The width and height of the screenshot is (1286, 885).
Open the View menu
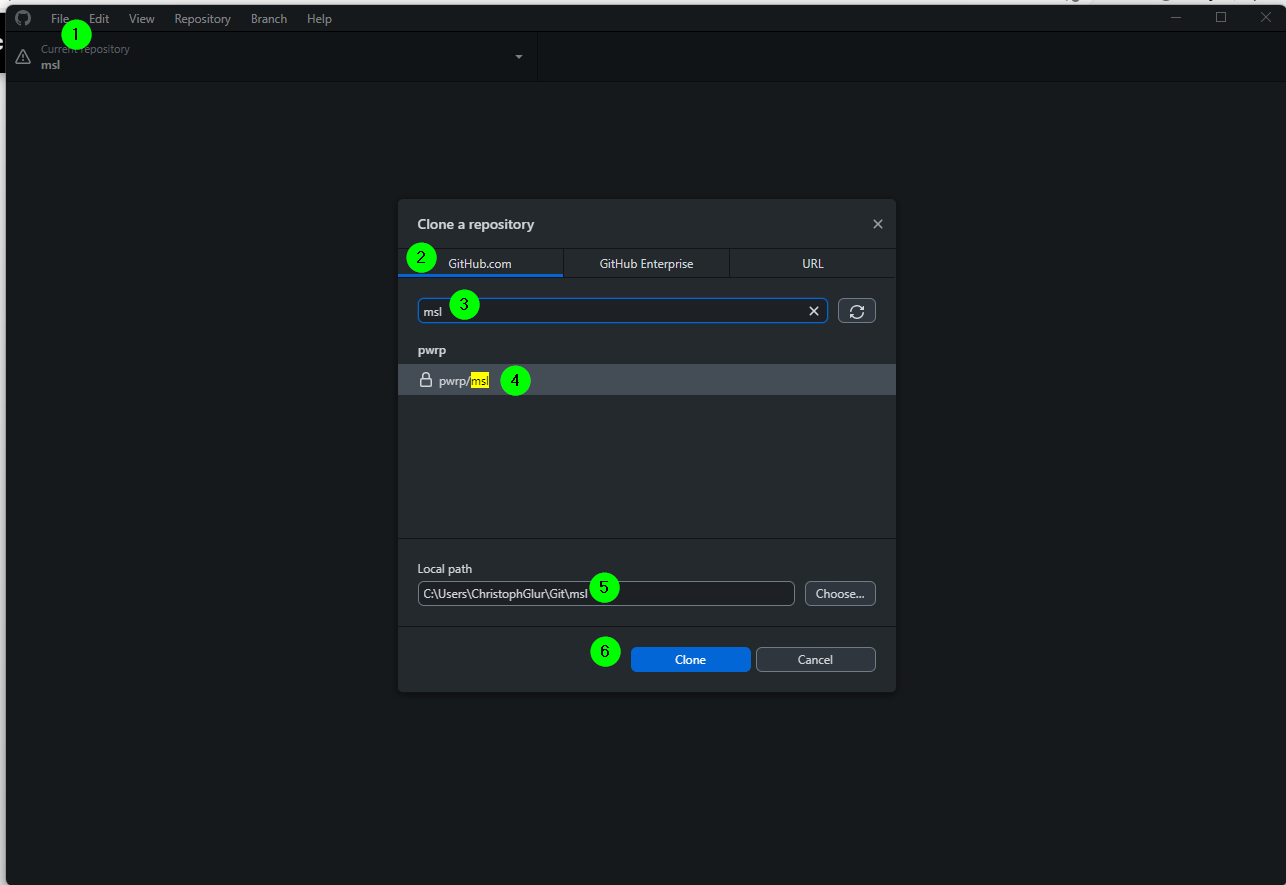(x=142, y=19)
